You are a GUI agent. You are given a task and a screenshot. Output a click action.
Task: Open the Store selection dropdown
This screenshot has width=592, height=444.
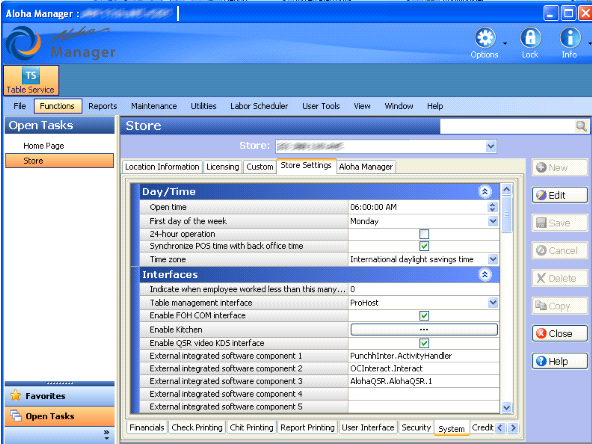point(490,146)
